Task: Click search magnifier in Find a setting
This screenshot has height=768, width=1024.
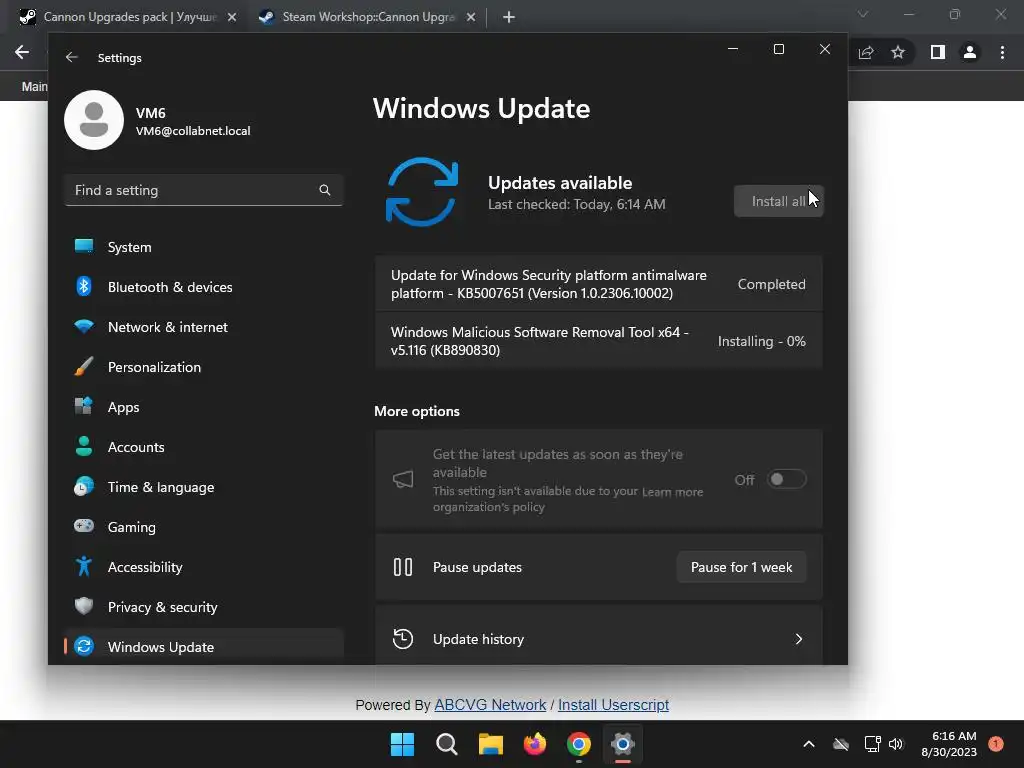Action: tap(325, 190)
